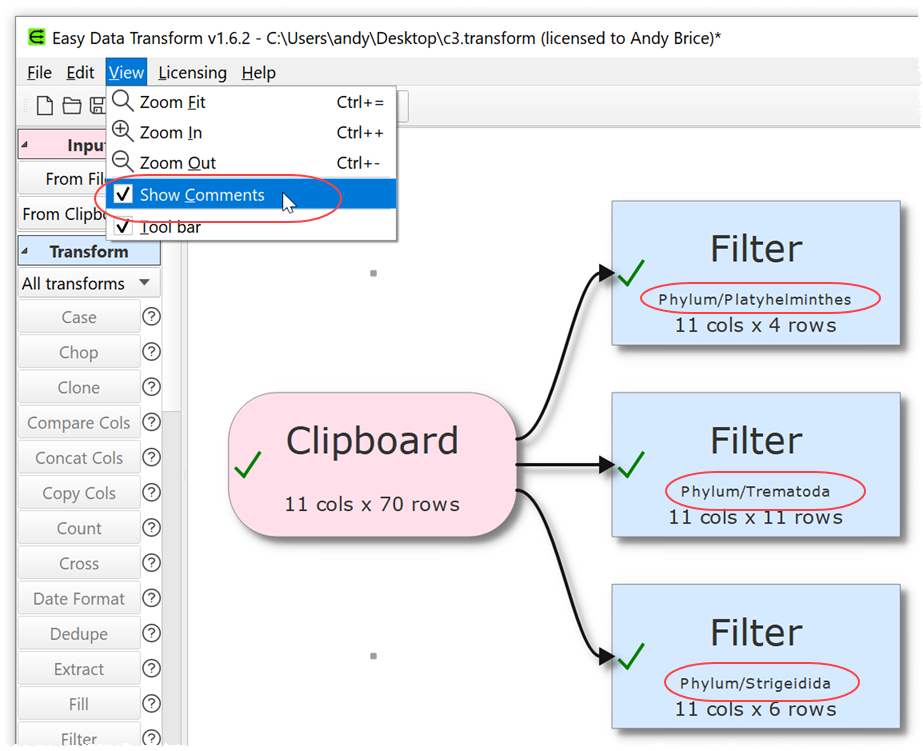Click the Dedupe transform button
Image resolution: width=923 pixels, height=751 pixels.
79,634
